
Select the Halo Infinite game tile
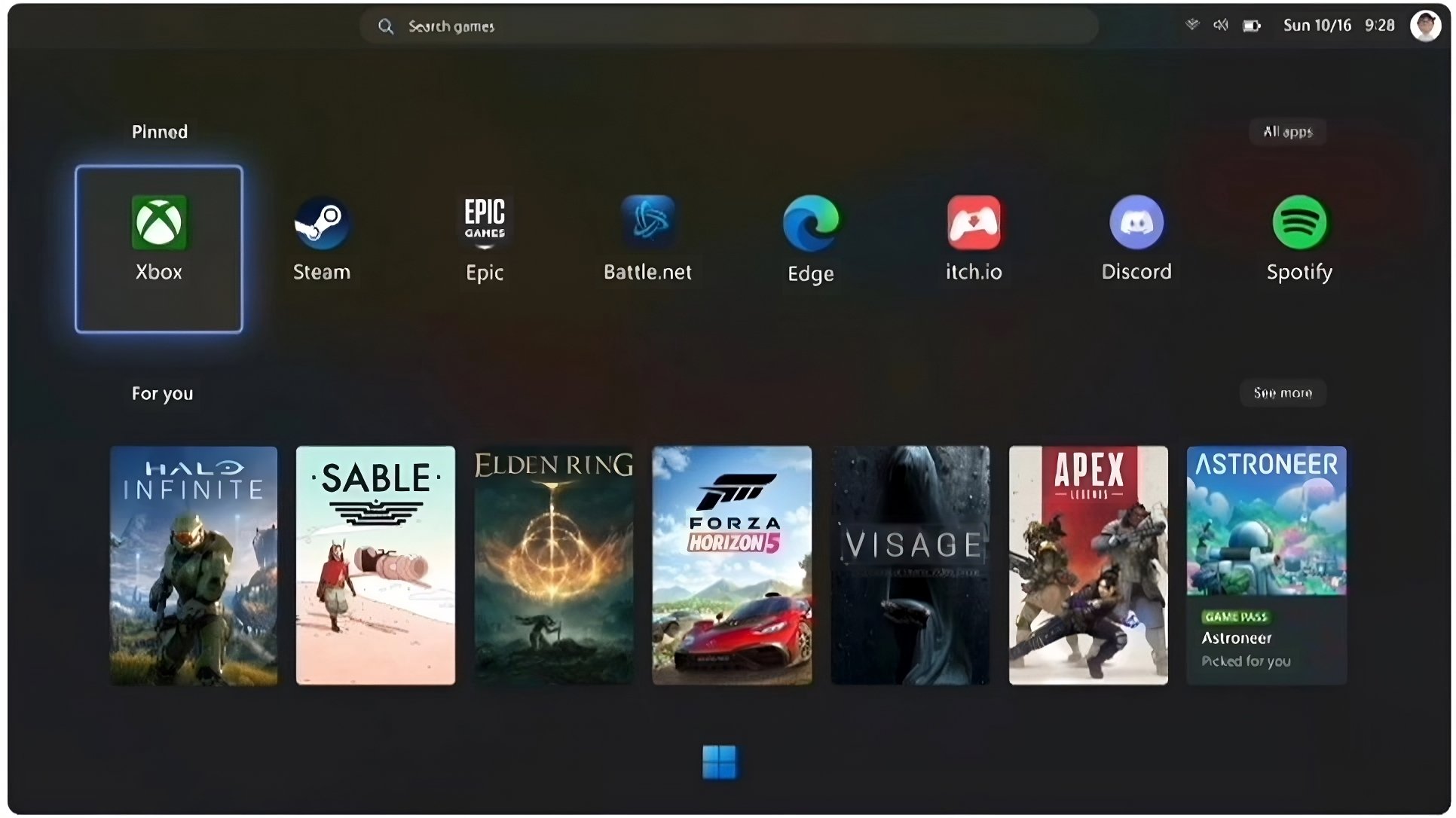coord(194,565)
